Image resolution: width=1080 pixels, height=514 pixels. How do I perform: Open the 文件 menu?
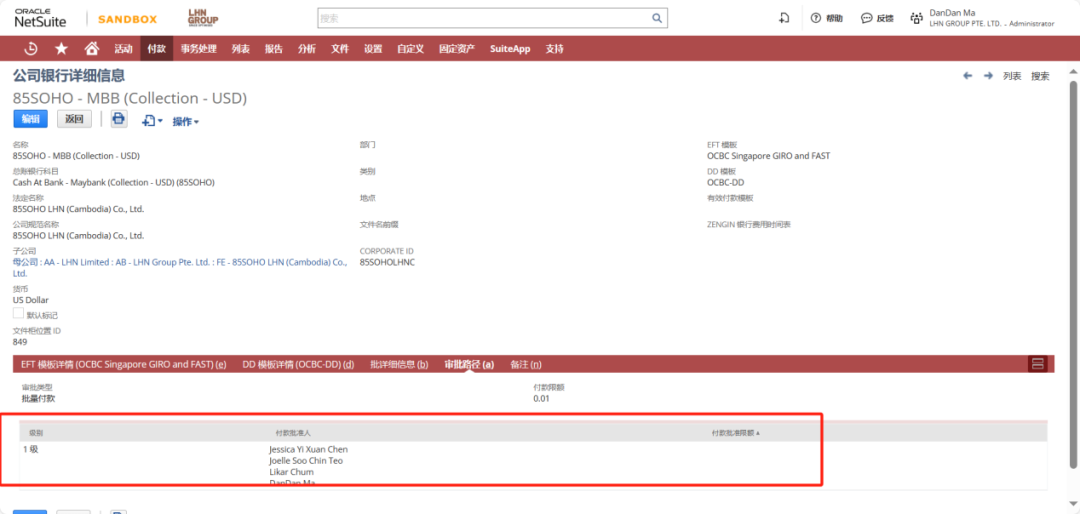tap(340, 49)
